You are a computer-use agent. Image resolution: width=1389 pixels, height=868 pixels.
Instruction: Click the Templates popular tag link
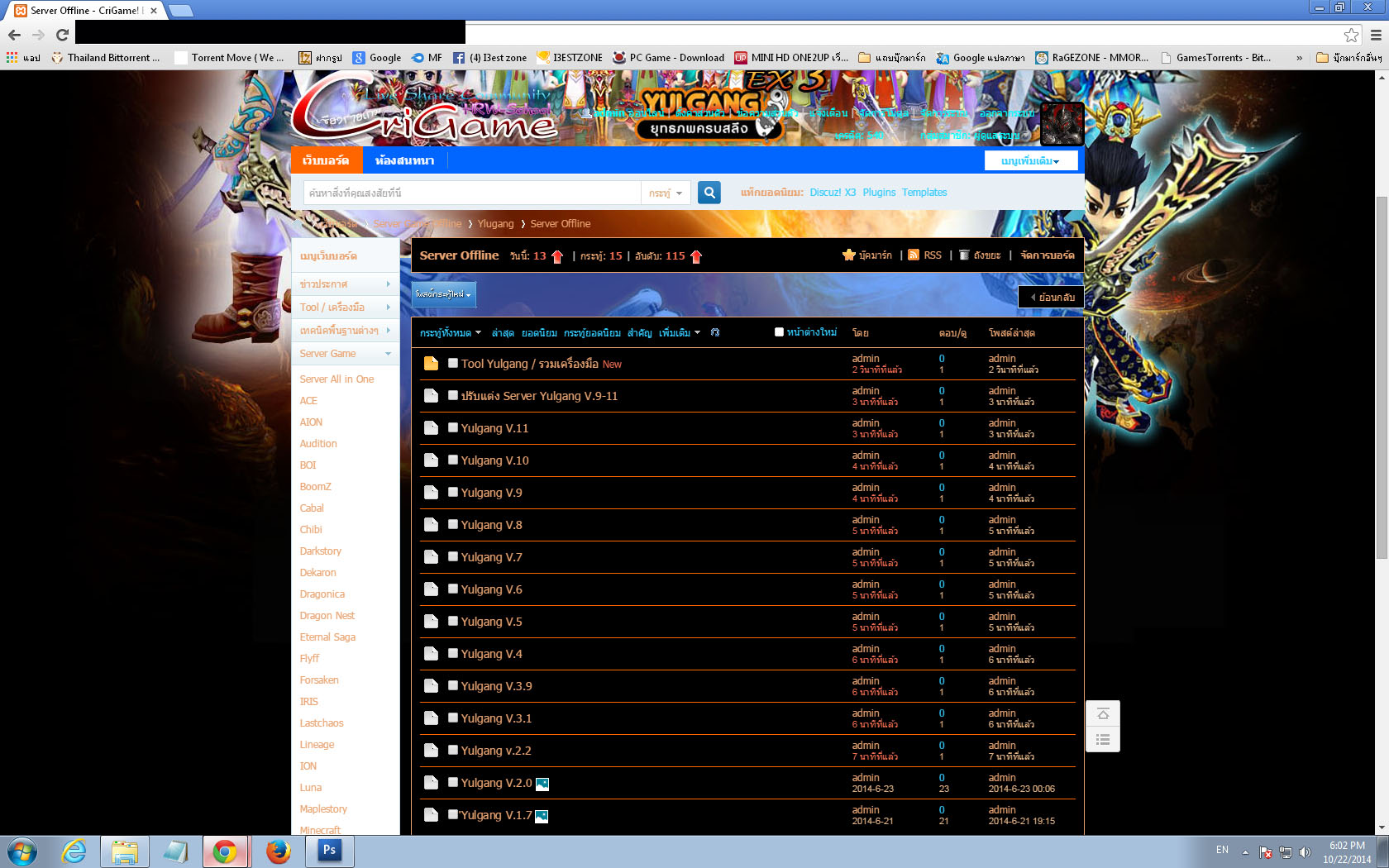tap(924, 193)
